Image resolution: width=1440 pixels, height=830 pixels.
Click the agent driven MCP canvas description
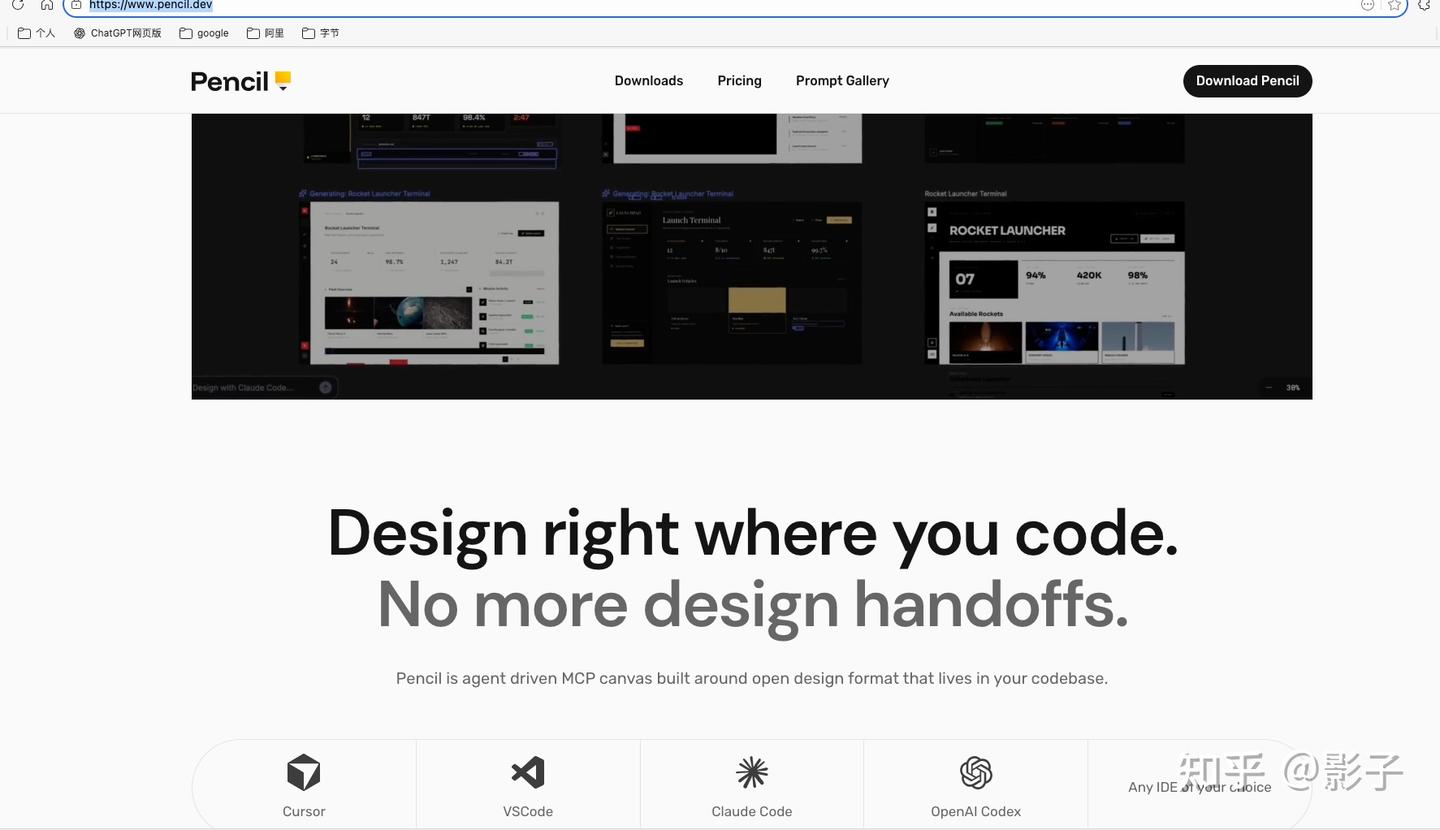[x=752, y=678]
